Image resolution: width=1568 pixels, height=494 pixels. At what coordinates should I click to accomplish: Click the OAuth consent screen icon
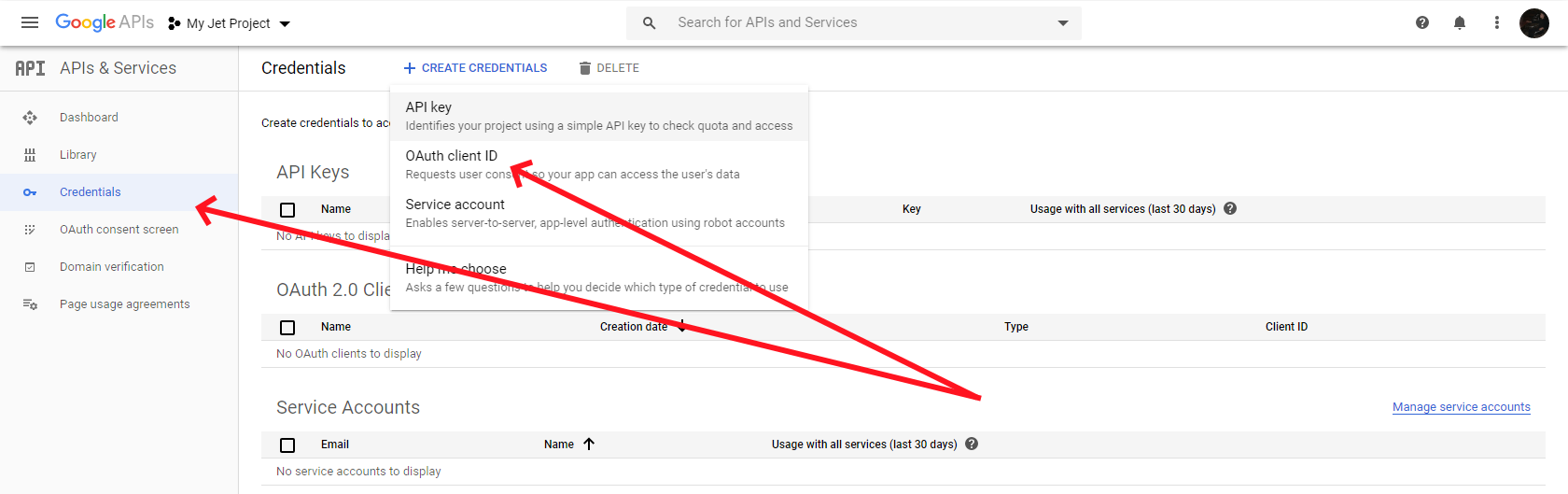tap(30, 230)
